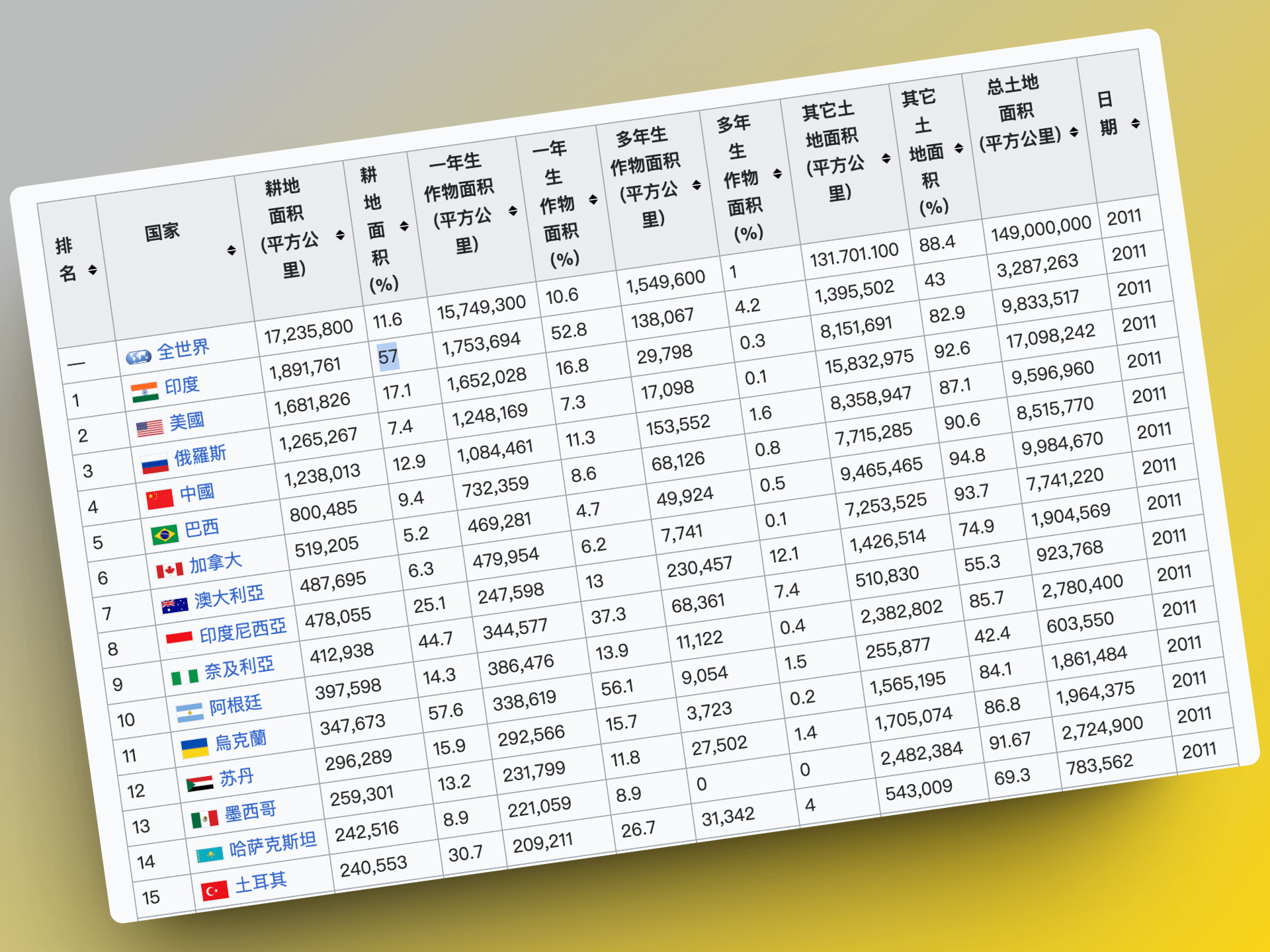Sort by 总土地面积 column arrows
Screen dimensions: 1270x952
1074,132
